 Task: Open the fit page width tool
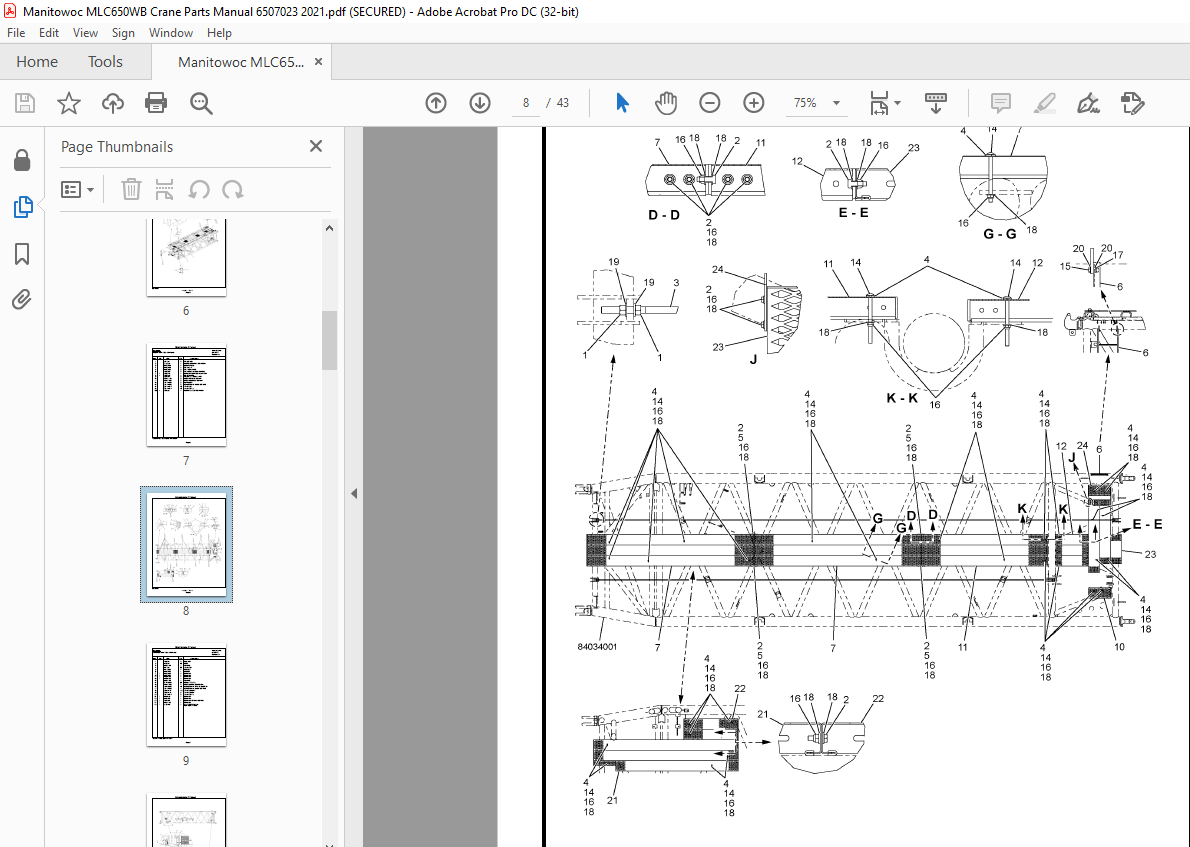point(880,103)
